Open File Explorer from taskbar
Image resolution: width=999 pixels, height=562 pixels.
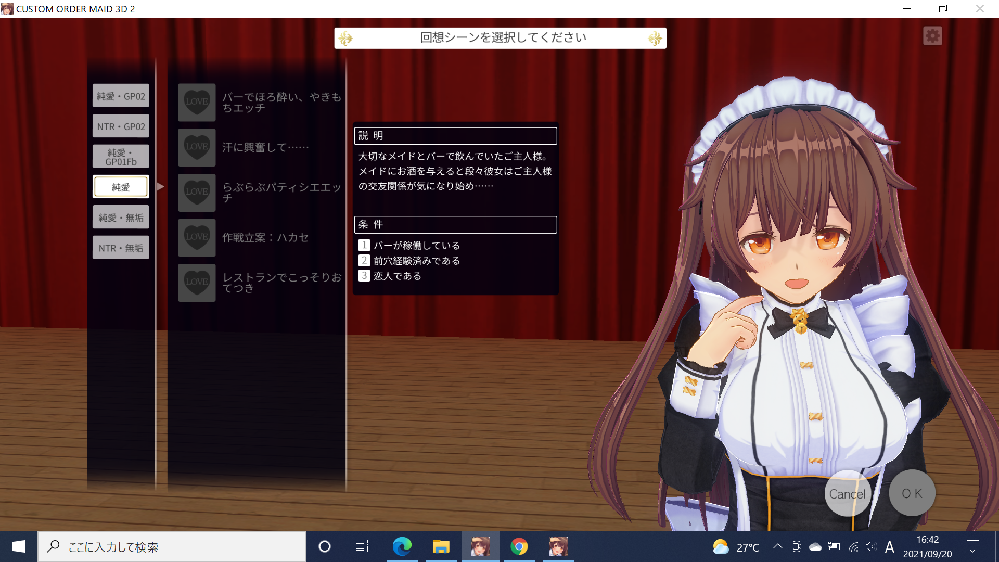click(441, 547)
